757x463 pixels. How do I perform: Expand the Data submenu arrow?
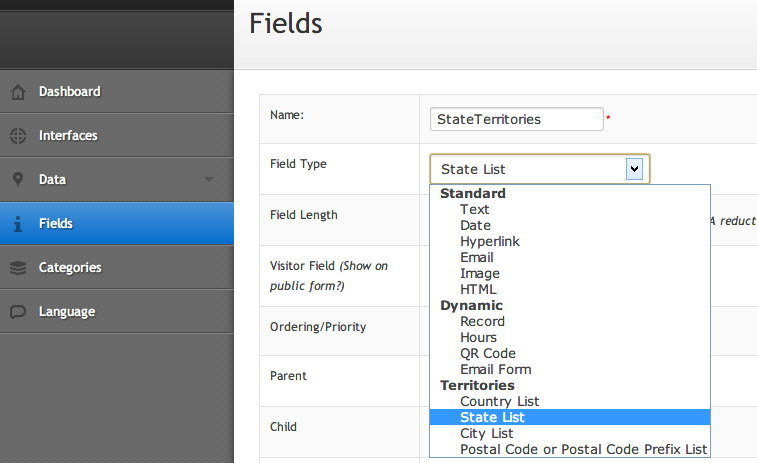(209, 179)
